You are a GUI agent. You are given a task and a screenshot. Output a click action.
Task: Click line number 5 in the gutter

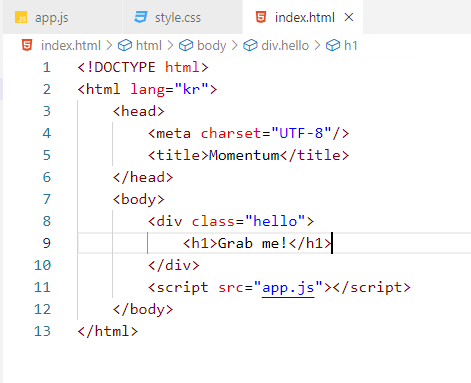[x=47, y=155]
